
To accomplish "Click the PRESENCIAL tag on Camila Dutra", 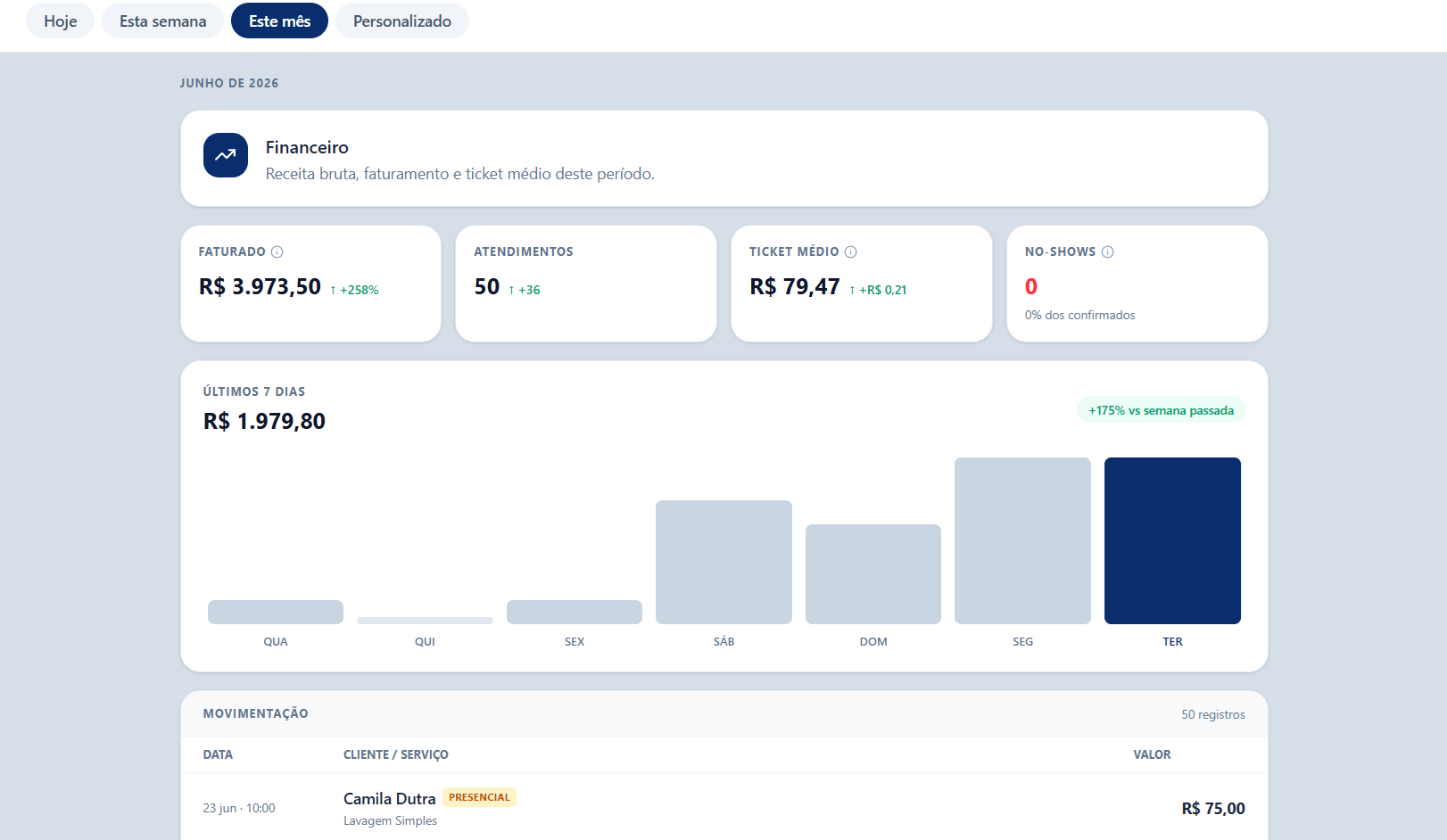I will coord(479,797).
